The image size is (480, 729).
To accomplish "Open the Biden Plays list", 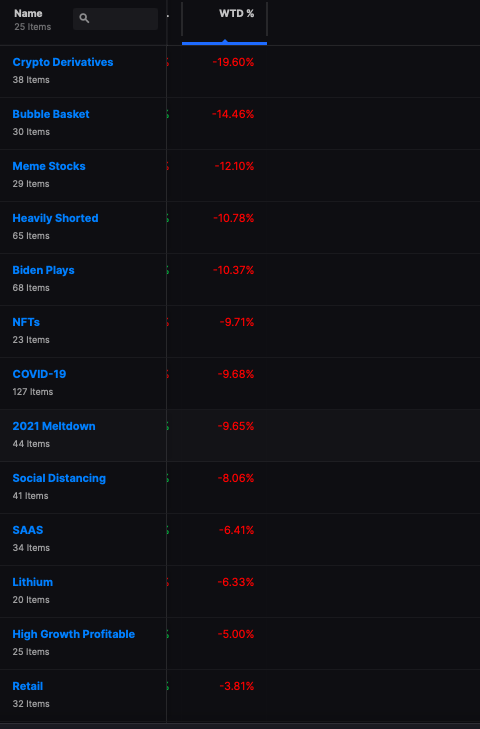I will click(43, 270).
